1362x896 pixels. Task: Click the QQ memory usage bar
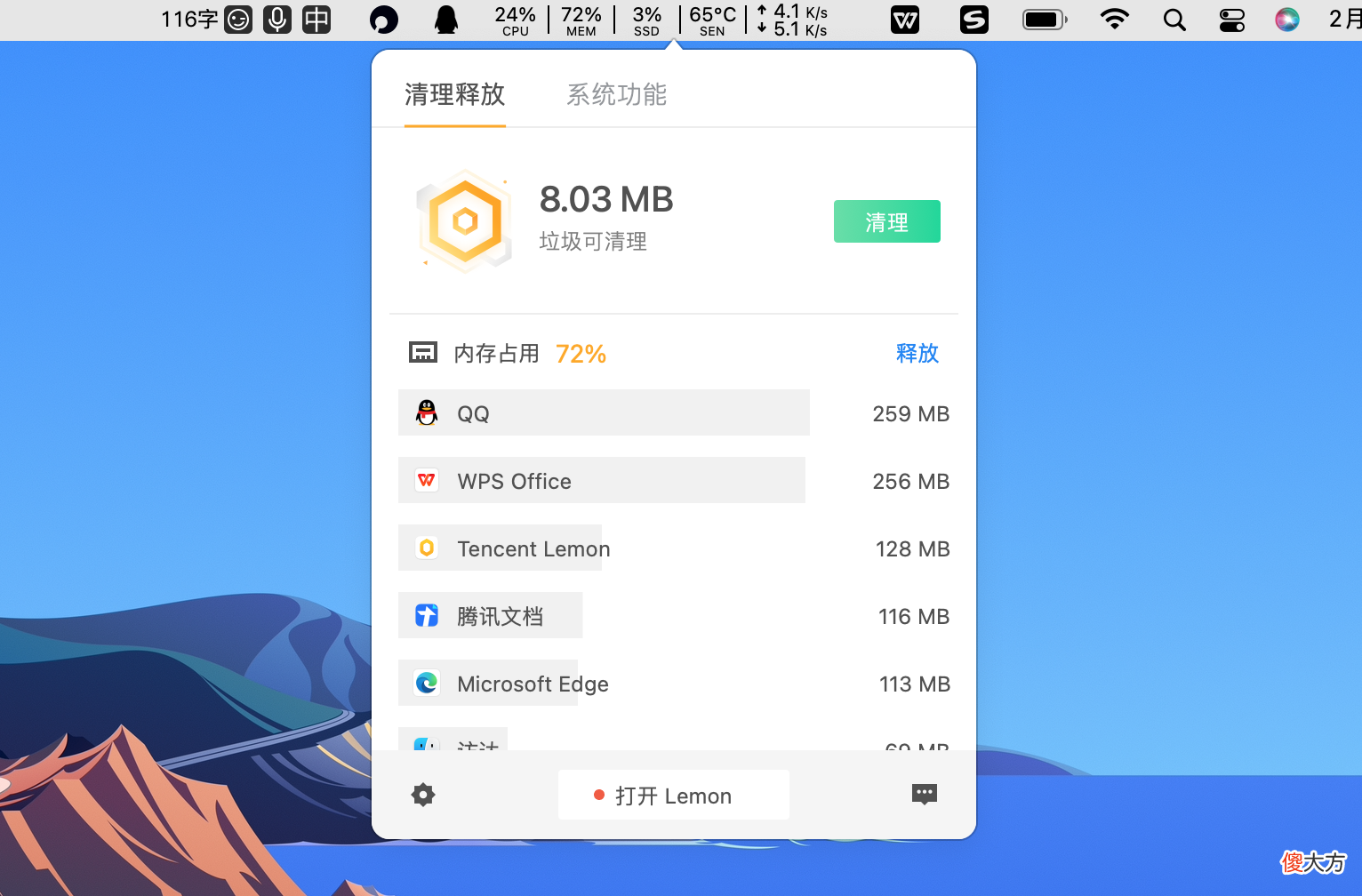pyautogui.click(x=604, y=412)
